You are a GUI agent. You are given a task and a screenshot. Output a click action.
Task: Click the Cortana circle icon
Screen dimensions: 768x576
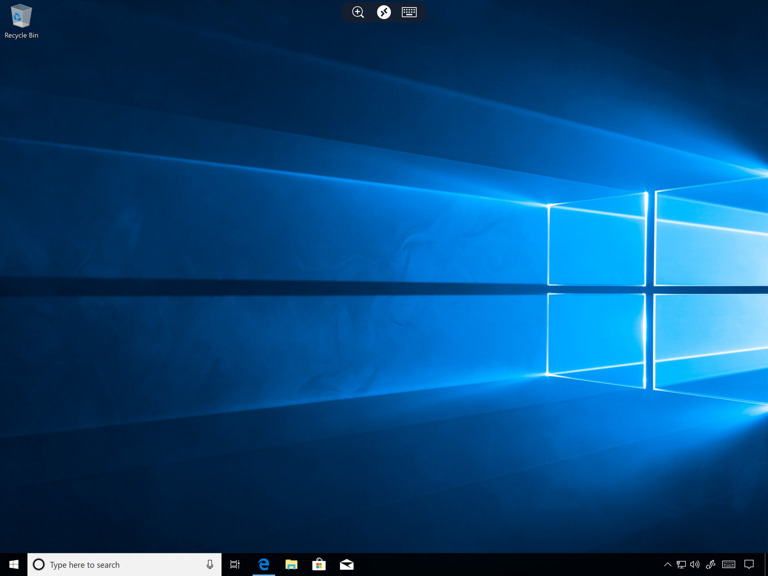pos(39,564)
